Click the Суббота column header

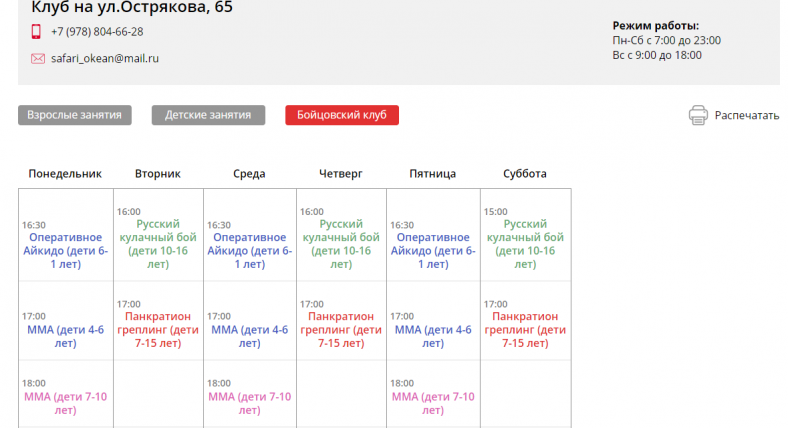(525, 173)
